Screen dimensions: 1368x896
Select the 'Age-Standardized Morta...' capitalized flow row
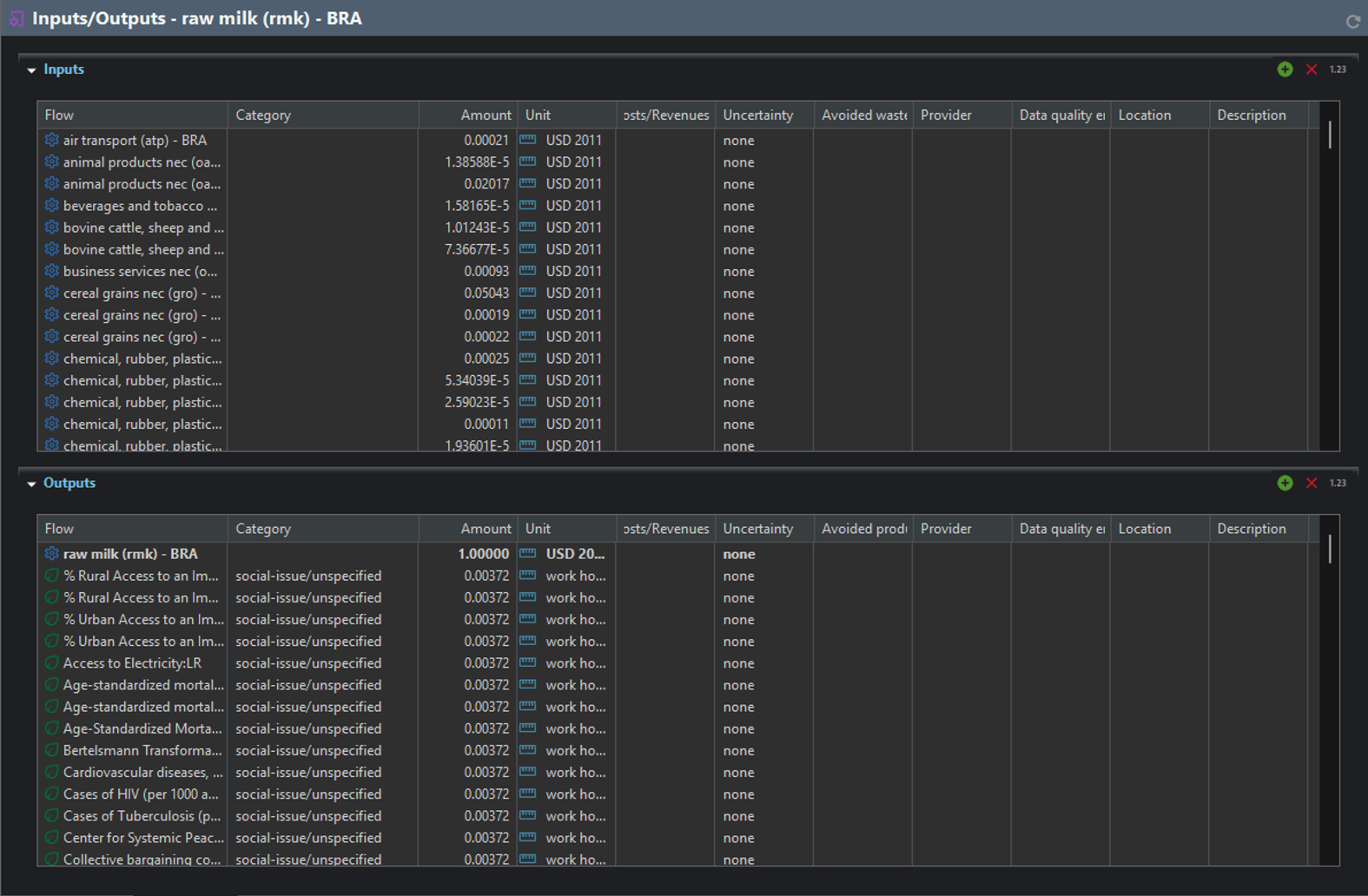pos(142,728)
